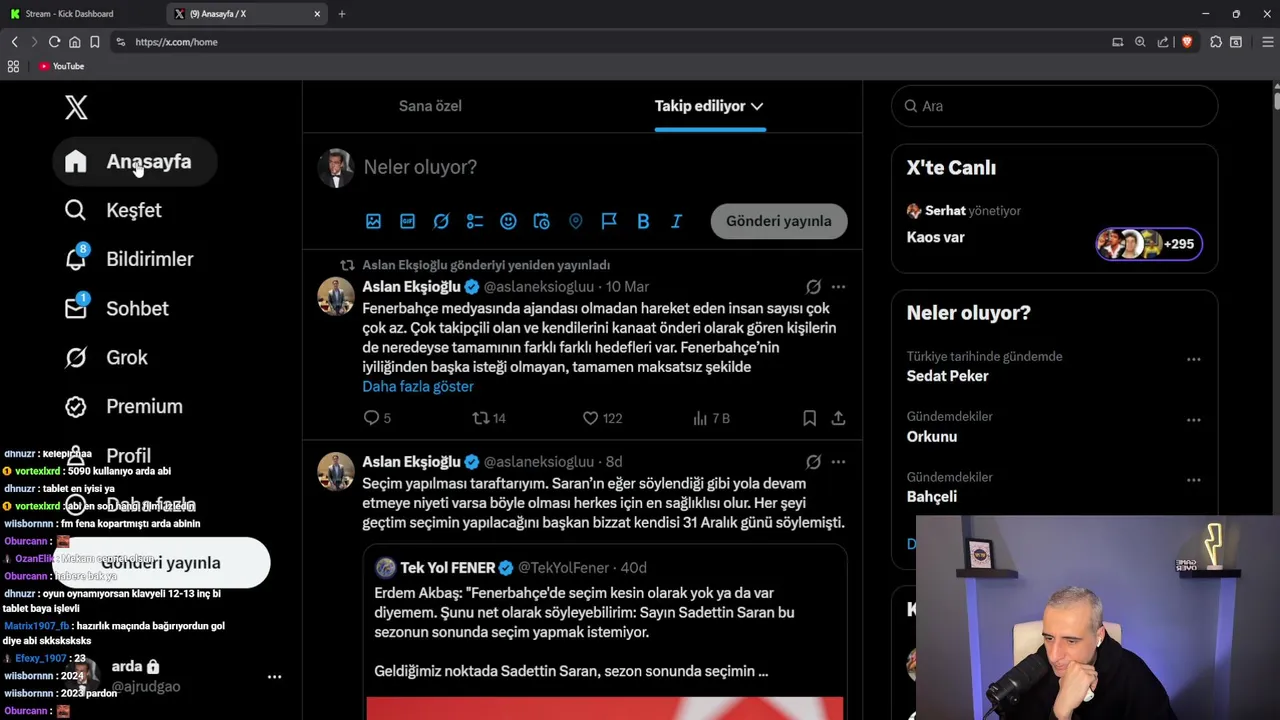The image size is (1280, 720).
Task: Open Anasayfa home in sidebar
Action: click(x=134, y=162)
